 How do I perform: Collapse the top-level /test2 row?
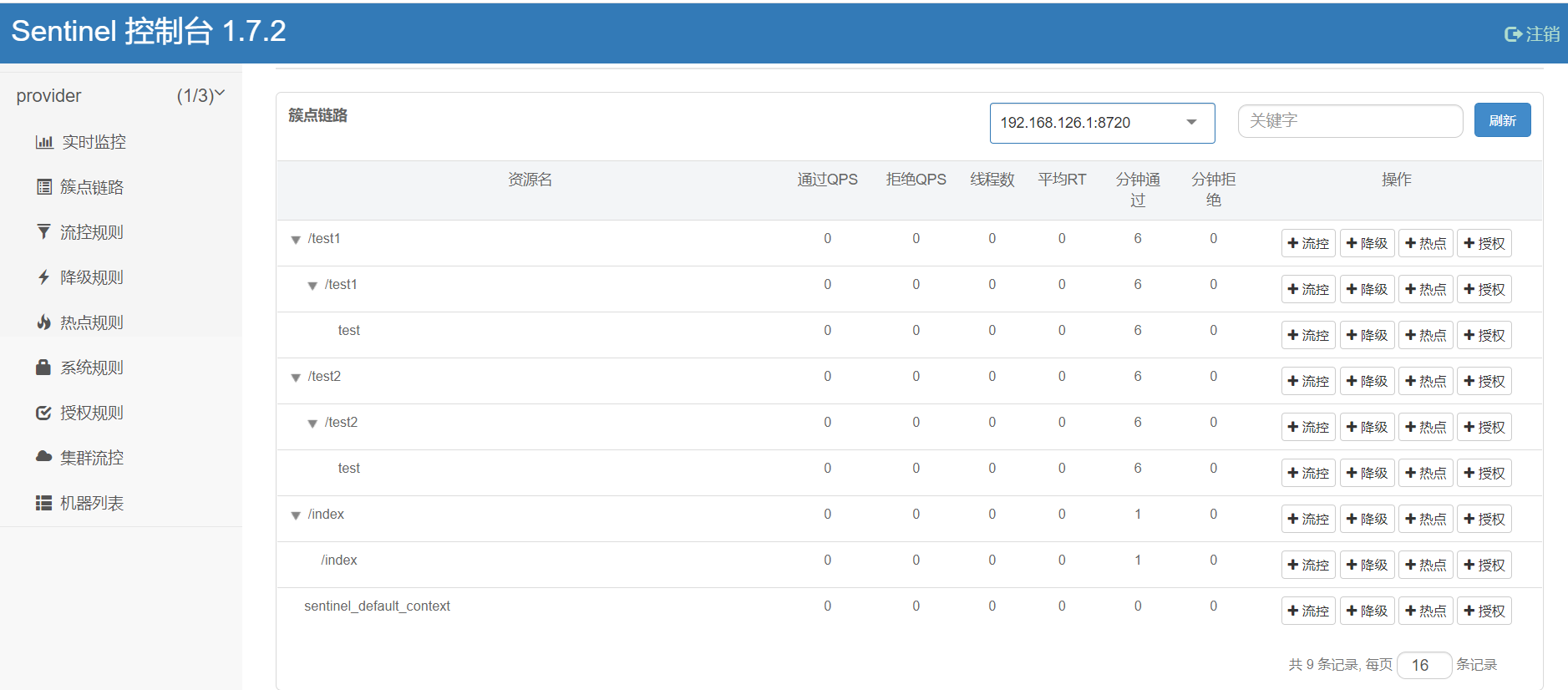296,378
